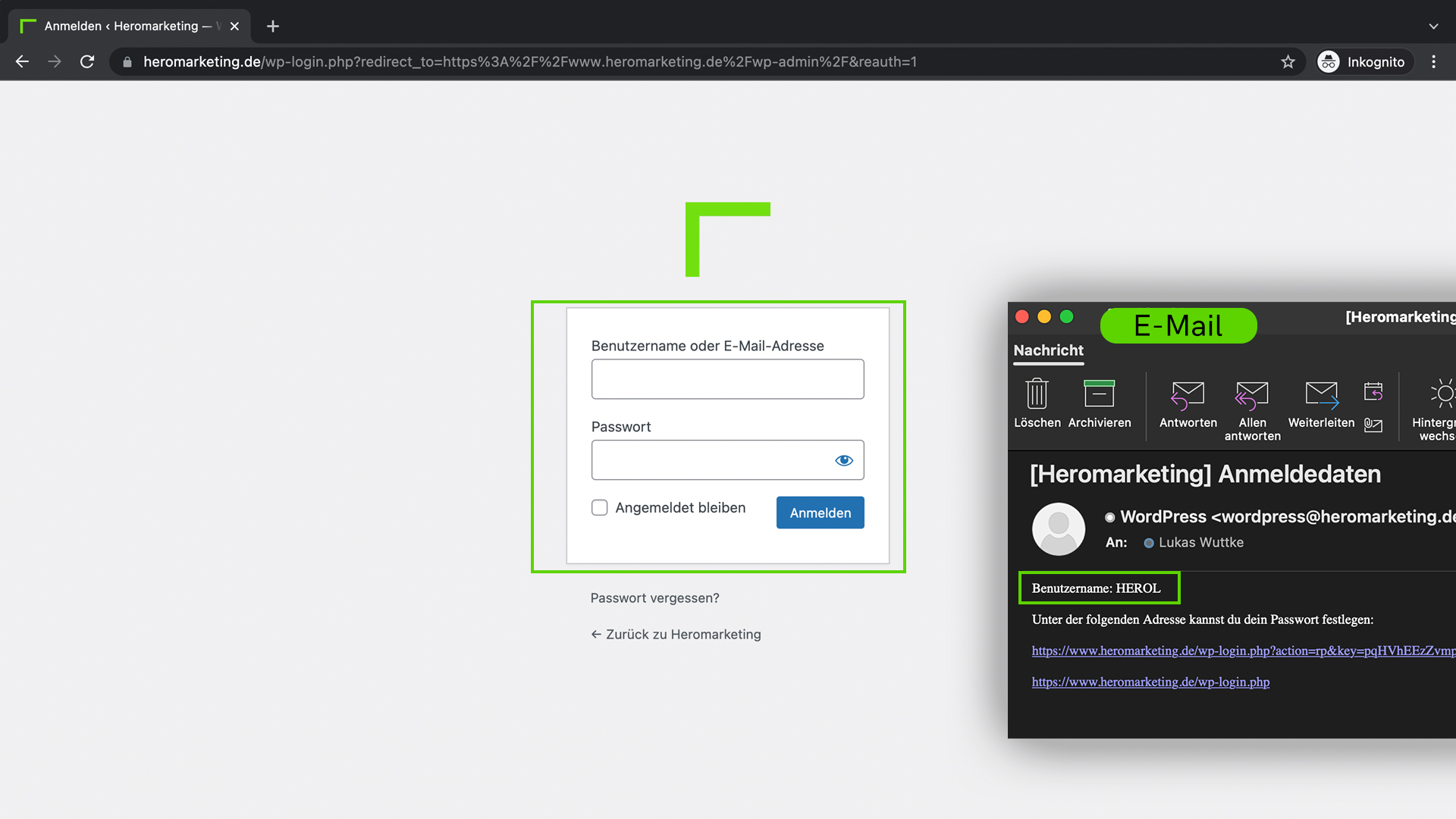Focus the Passwort input field
The height and width of the screenshot is (819, 1456).
point(727,460)
